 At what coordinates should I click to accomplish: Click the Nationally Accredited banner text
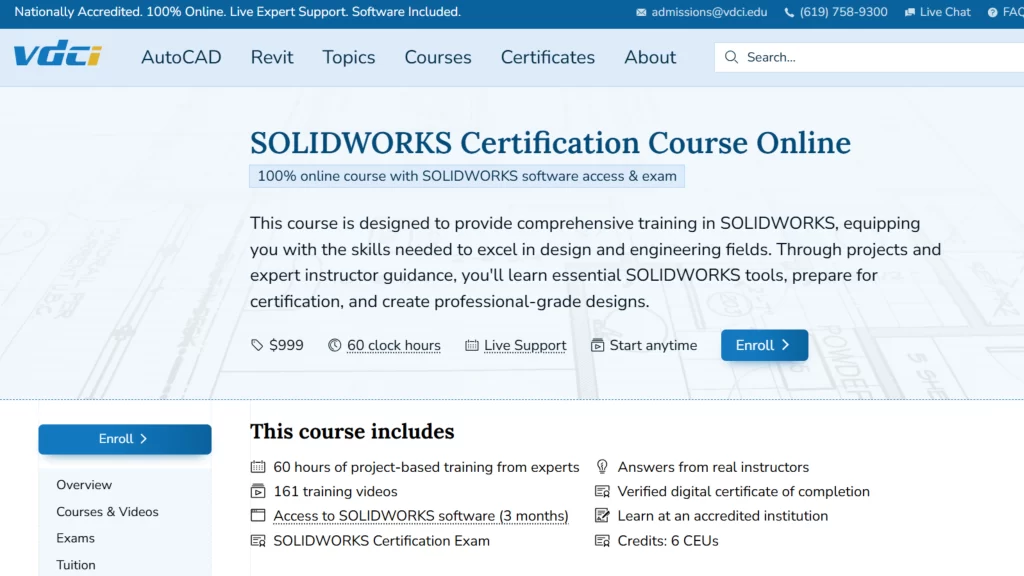click(x=238, y=12)
